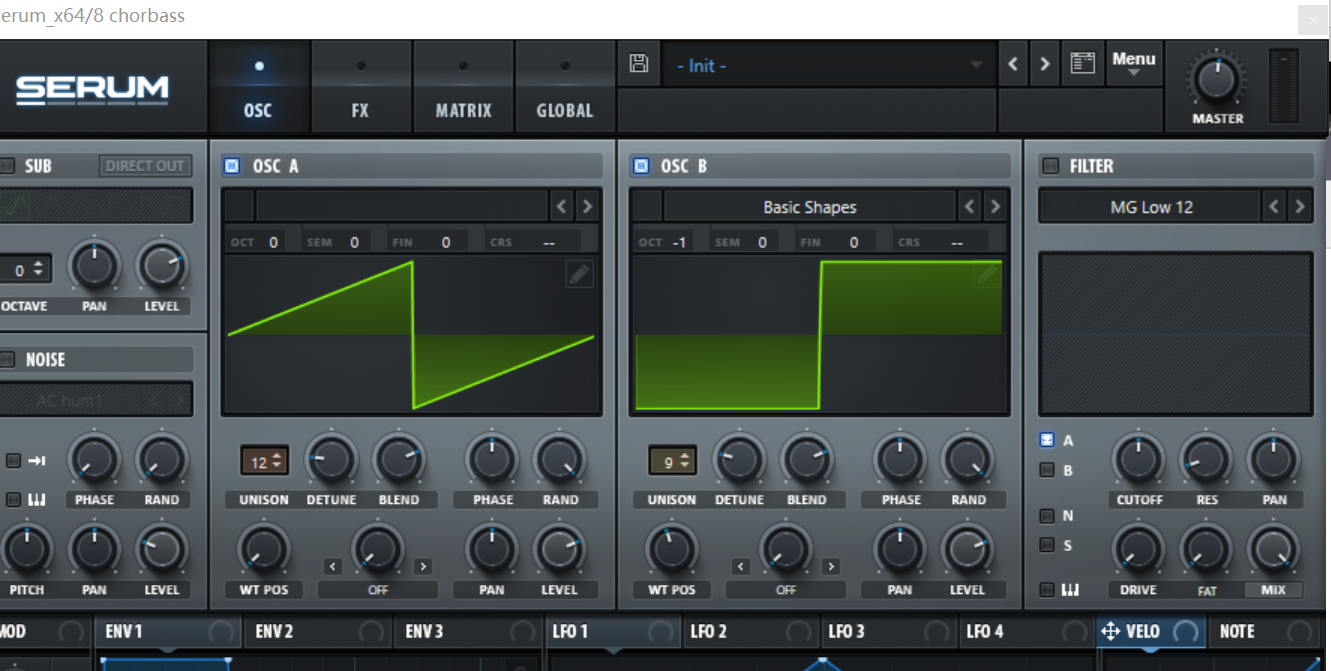Open the Menu button

1134,64
